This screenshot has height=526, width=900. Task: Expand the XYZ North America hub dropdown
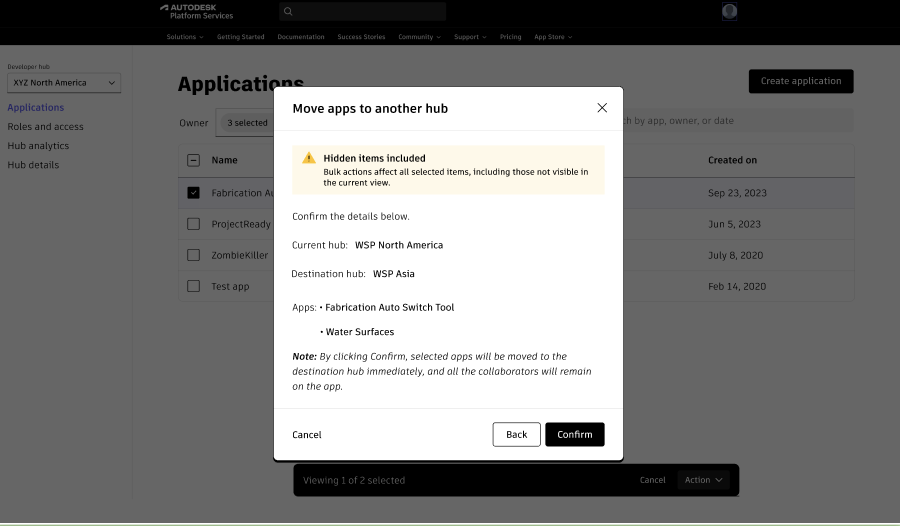(x=64, y=83)
